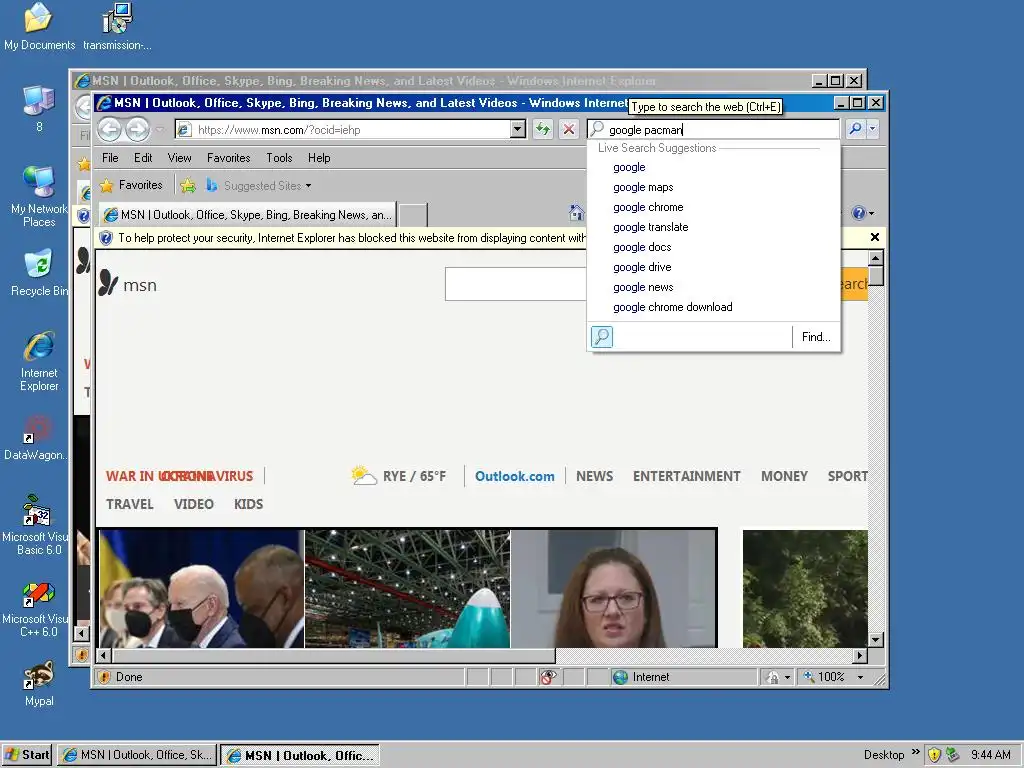Viewport: 1024px width, 768px height.
Task: Select the Recycle Bin desktop icon
Action: pos(39,273)
